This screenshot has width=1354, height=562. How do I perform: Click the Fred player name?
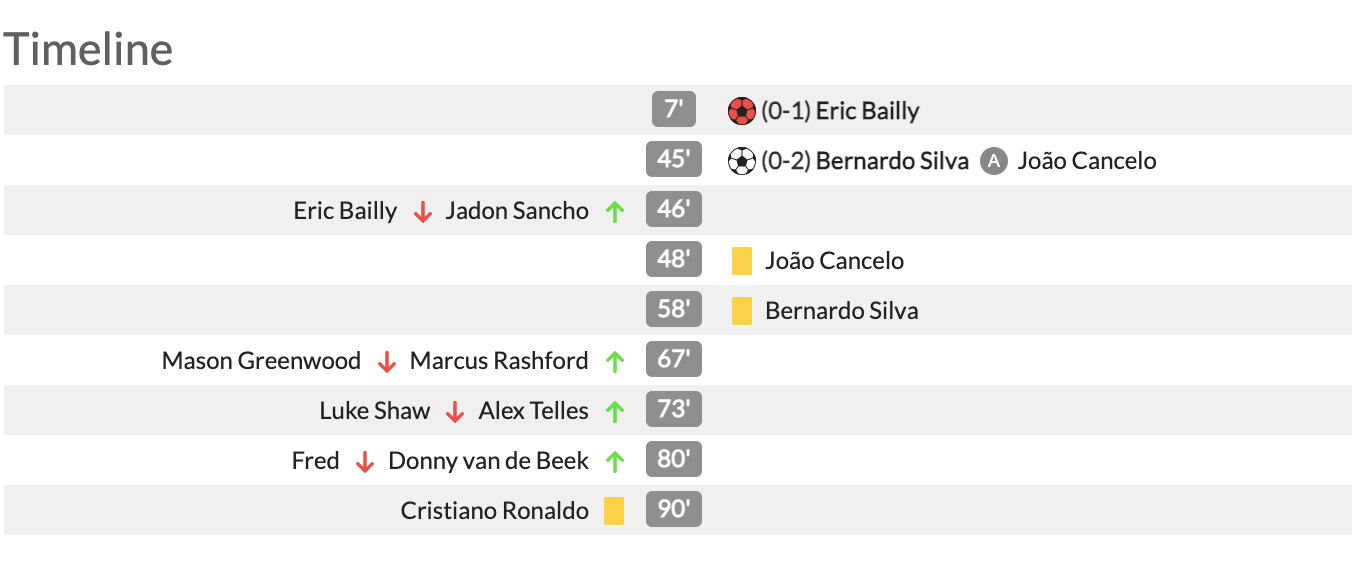(315, 461)
